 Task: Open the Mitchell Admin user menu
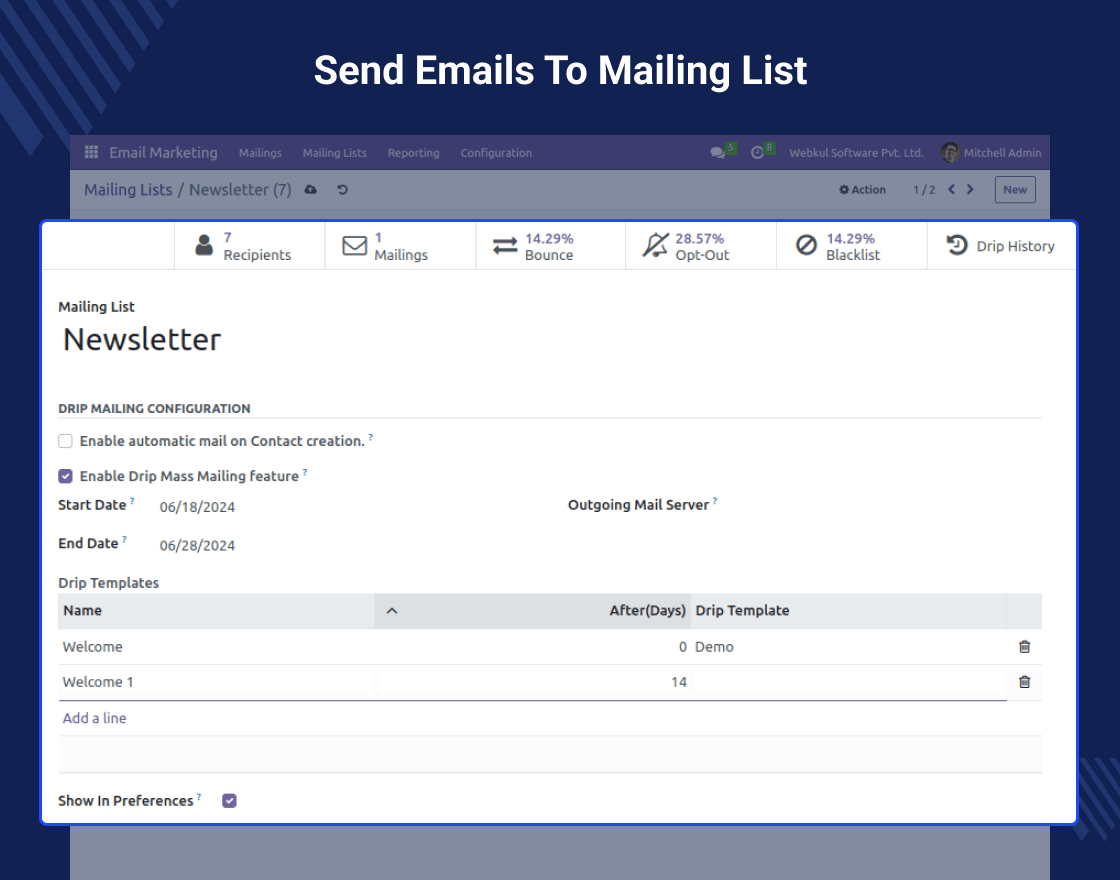point(991,153)
